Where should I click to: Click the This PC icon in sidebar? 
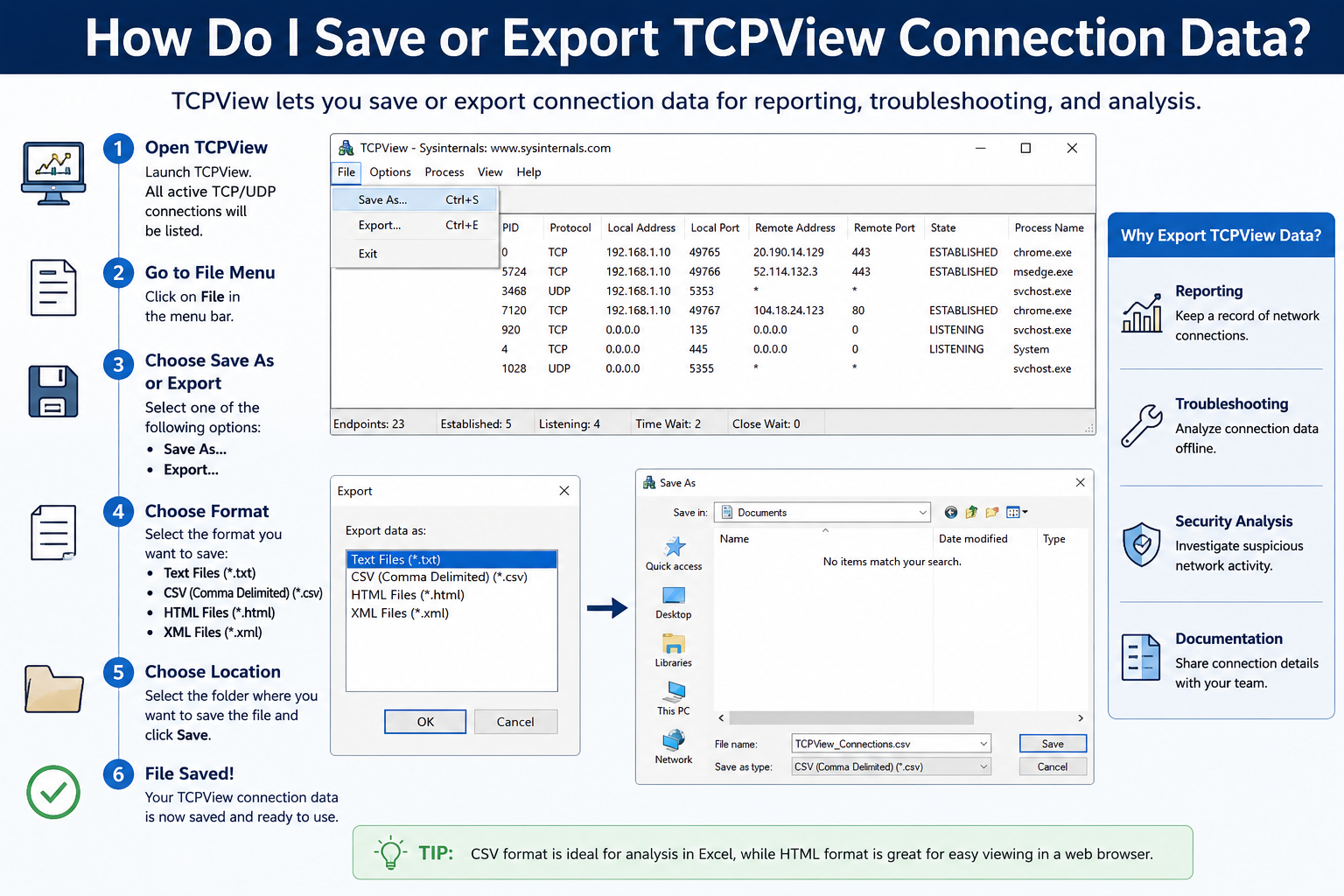pos(674,692)
